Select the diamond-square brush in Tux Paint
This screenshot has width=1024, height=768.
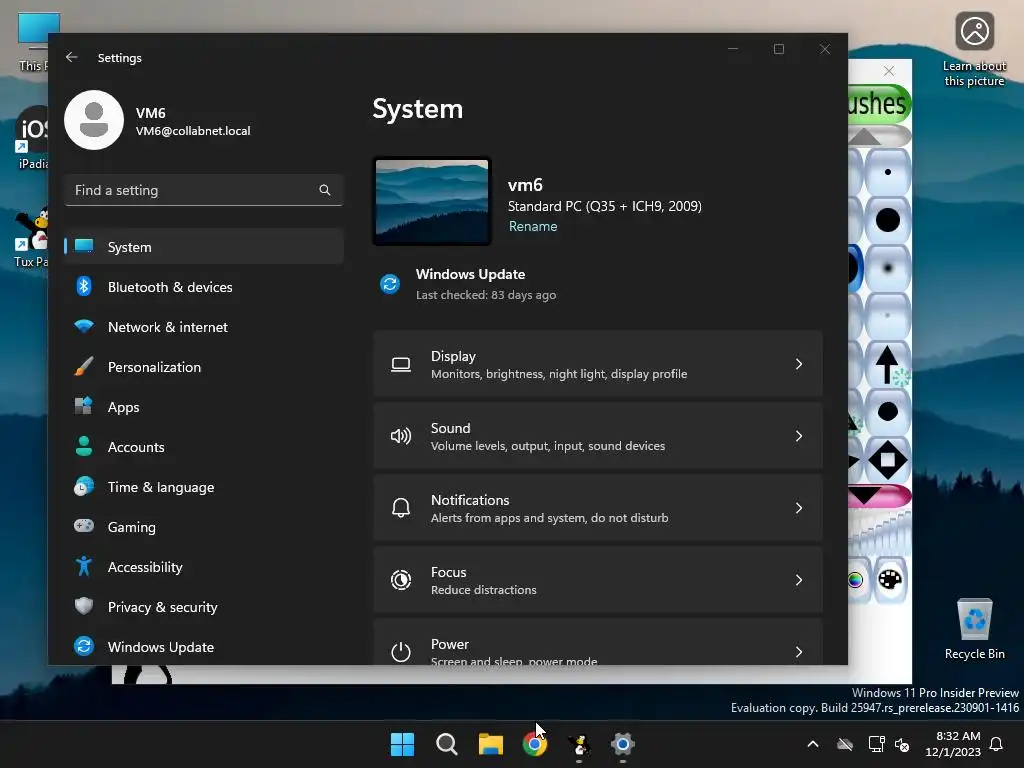point(888,460)
